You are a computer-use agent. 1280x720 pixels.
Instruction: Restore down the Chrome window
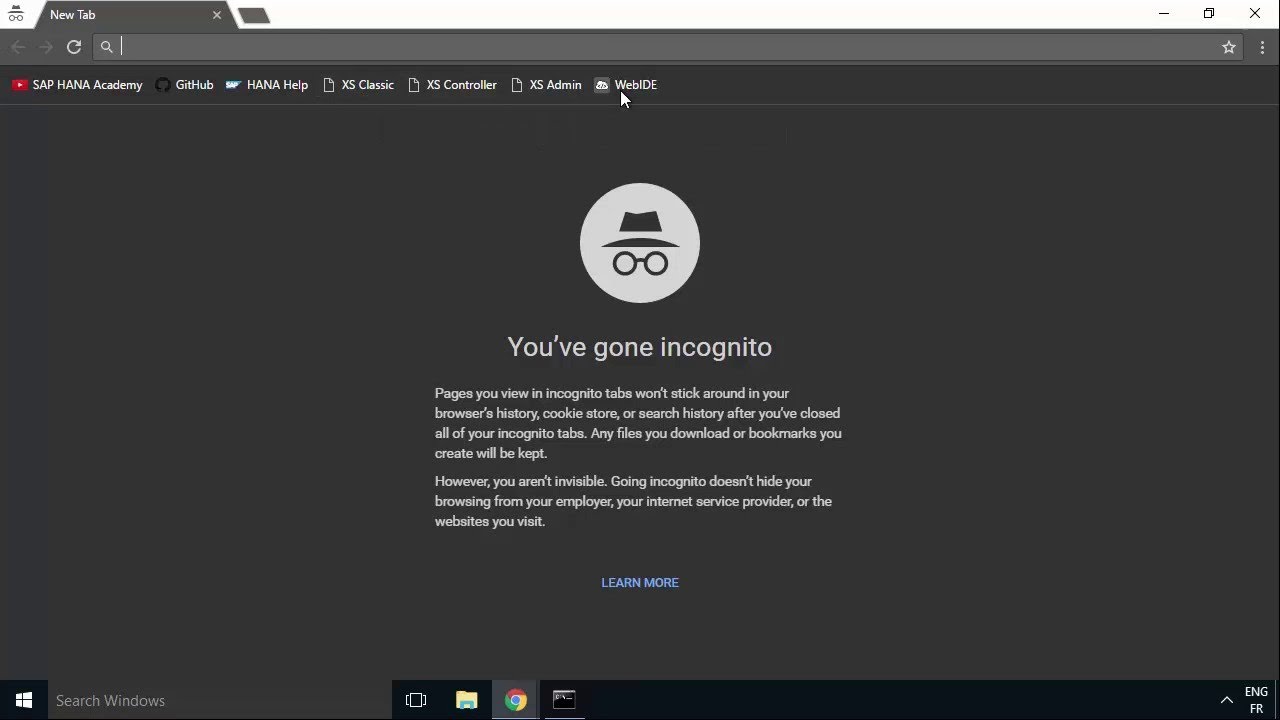click(x=1209, y=14)
